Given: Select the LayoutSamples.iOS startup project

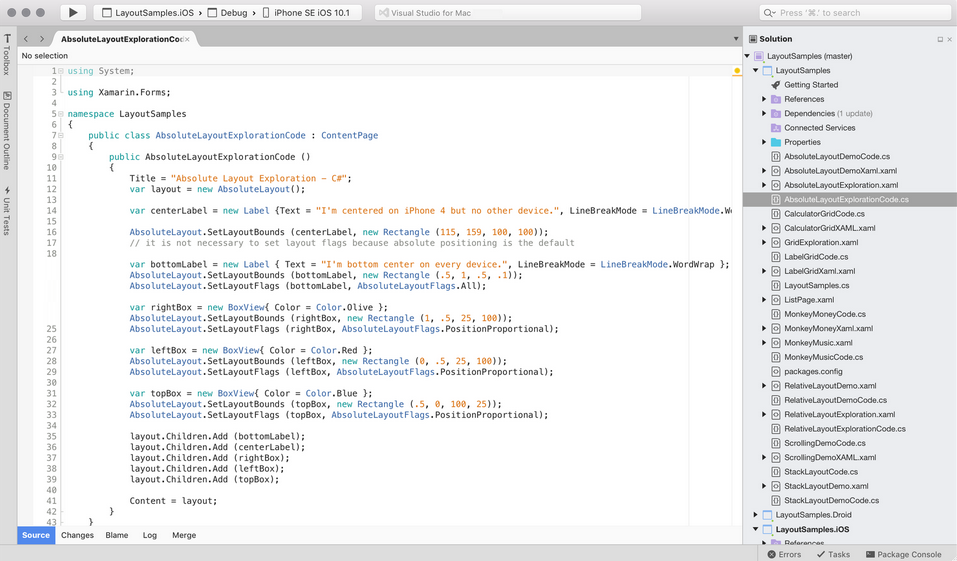Looking at the screenshot, I should tap(148, 12).
